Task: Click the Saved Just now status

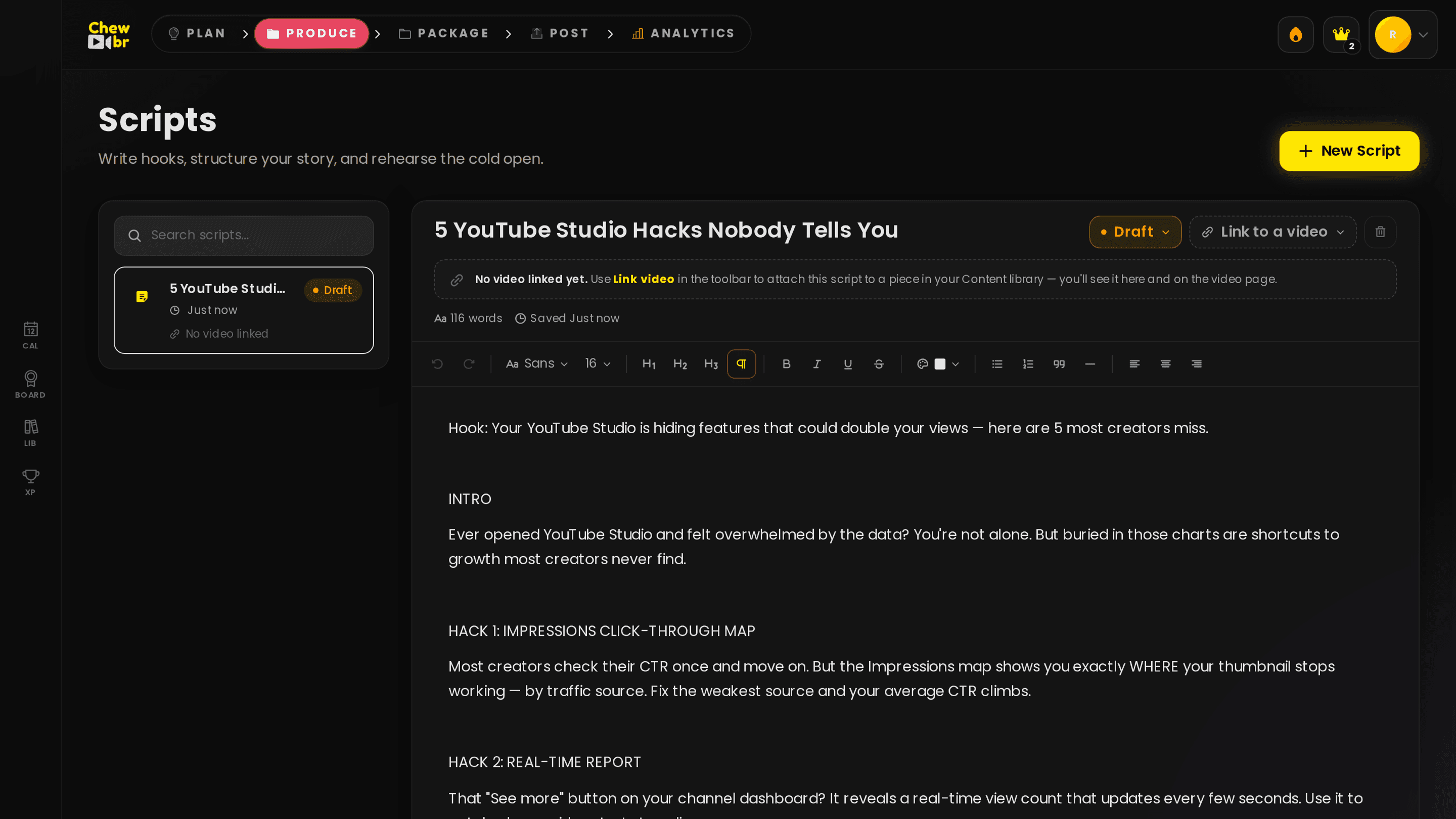Action: [x=567, y=318]
